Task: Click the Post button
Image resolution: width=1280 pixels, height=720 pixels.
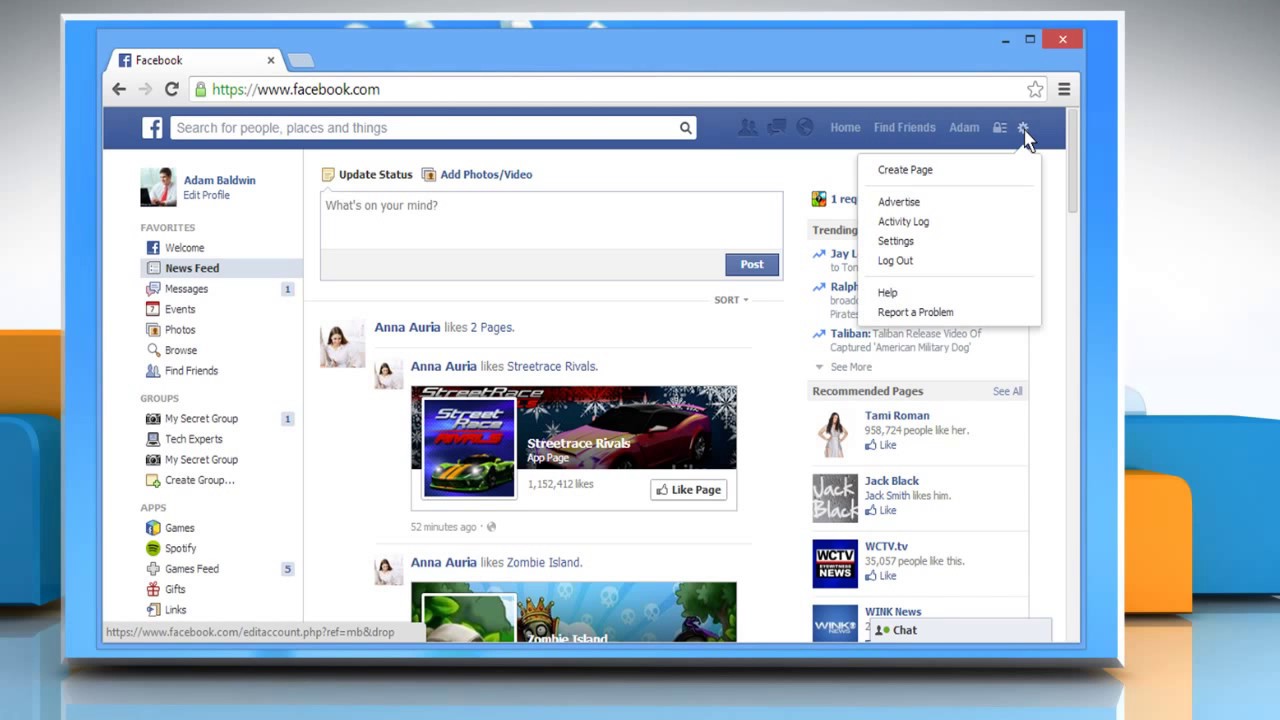Action: coord(752,264)
